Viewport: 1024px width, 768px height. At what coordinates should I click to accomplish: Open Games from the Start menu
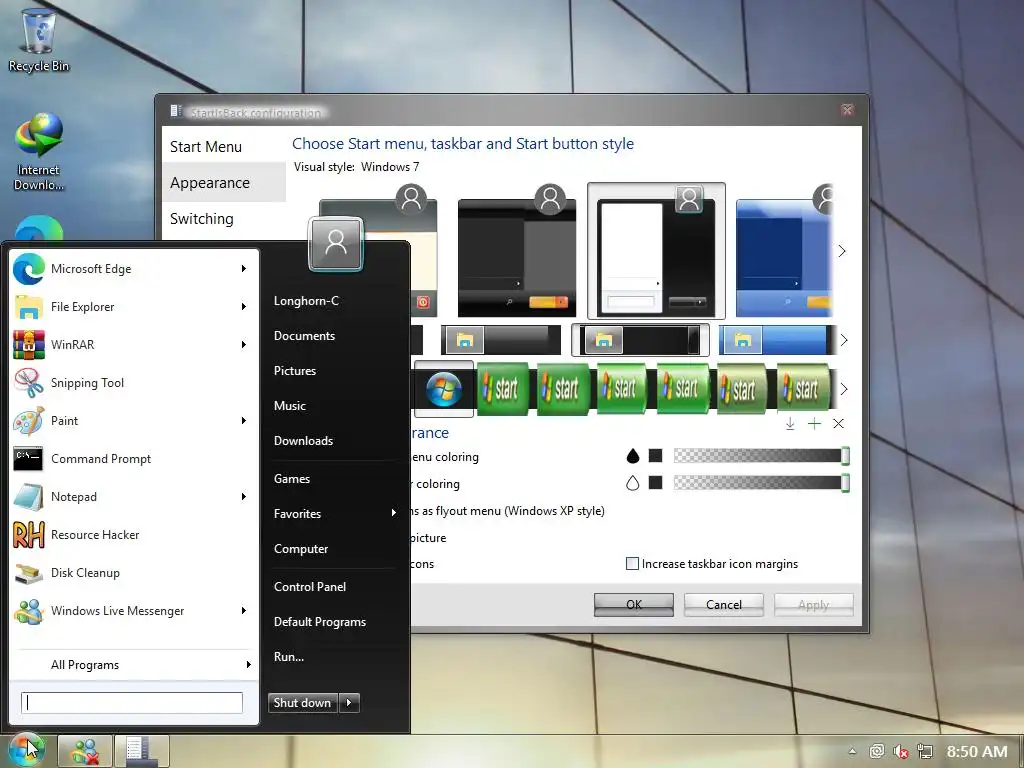(292, 479)
